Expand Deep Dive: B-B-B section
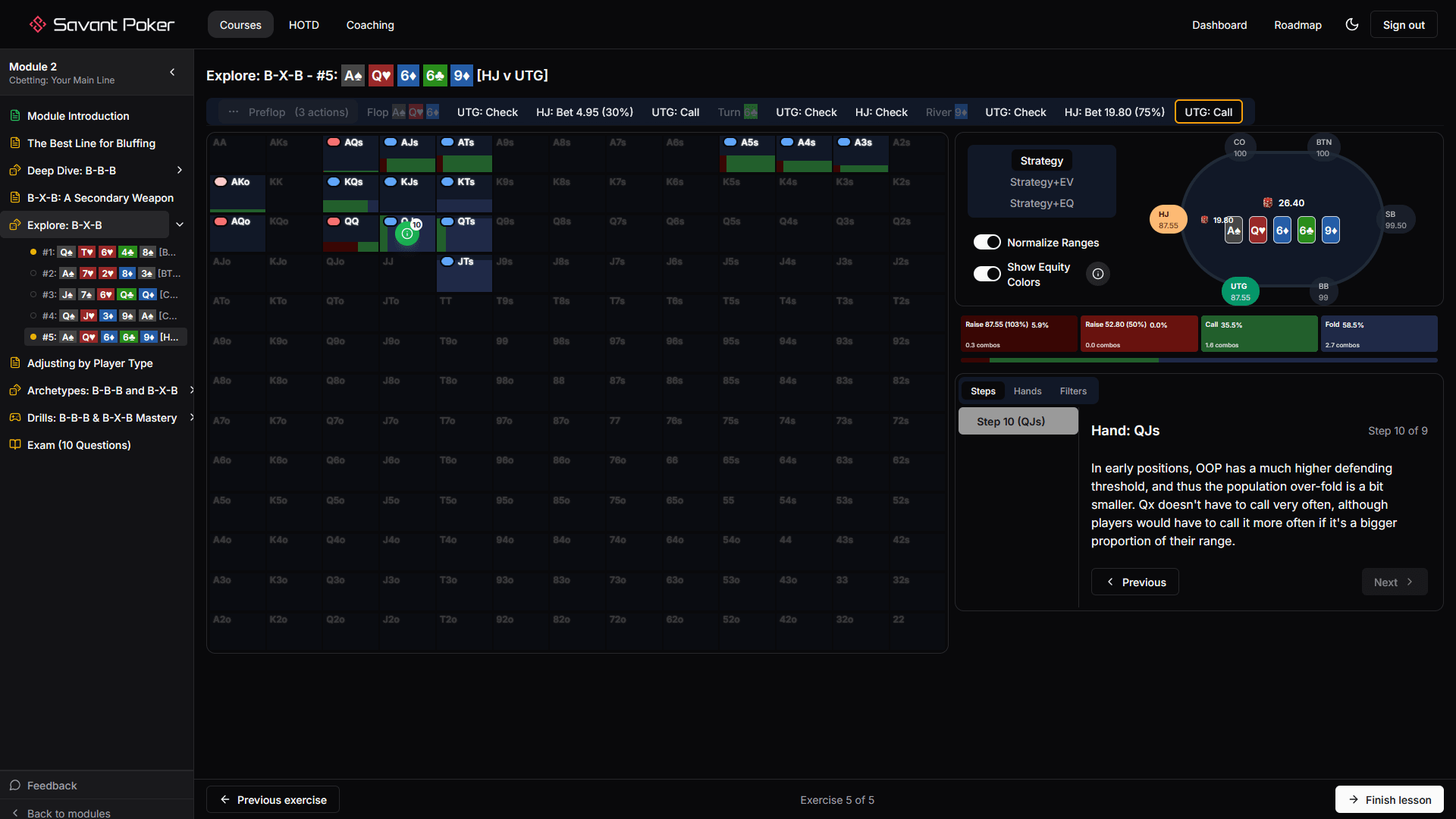 (x=180, y=171)
